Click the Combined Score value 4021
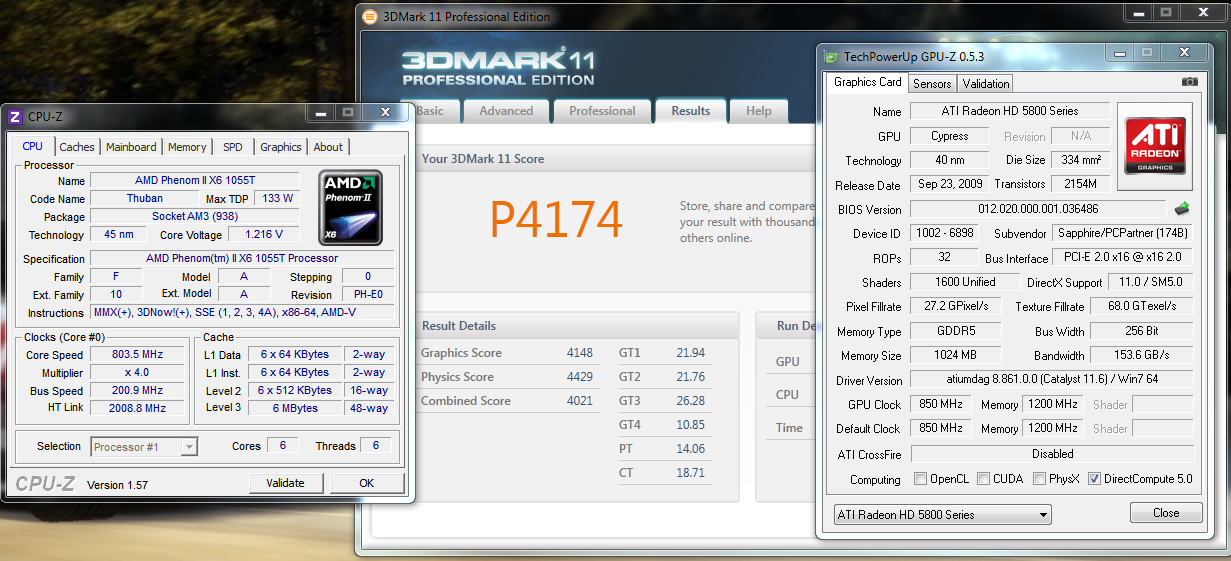Viewport: 1231px width, 561px height. click(x=579, y=401)
